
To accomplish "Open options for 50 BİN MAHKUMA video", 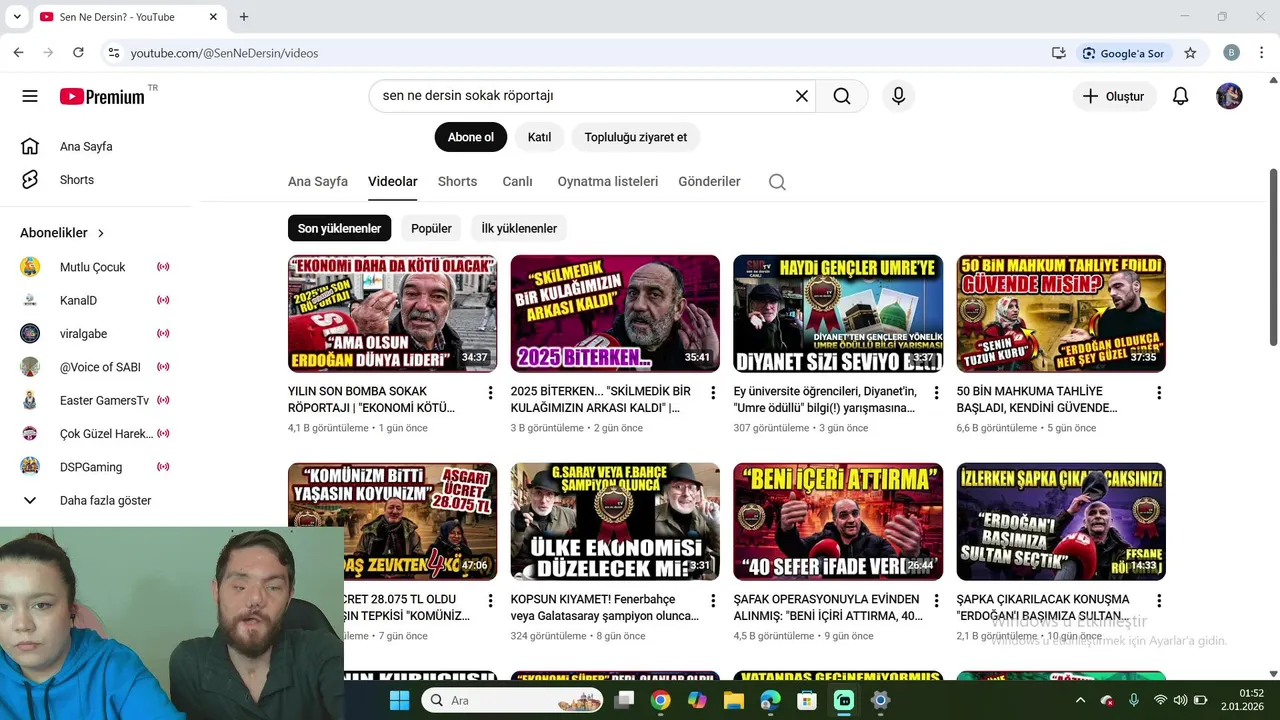I will 1159,393.
